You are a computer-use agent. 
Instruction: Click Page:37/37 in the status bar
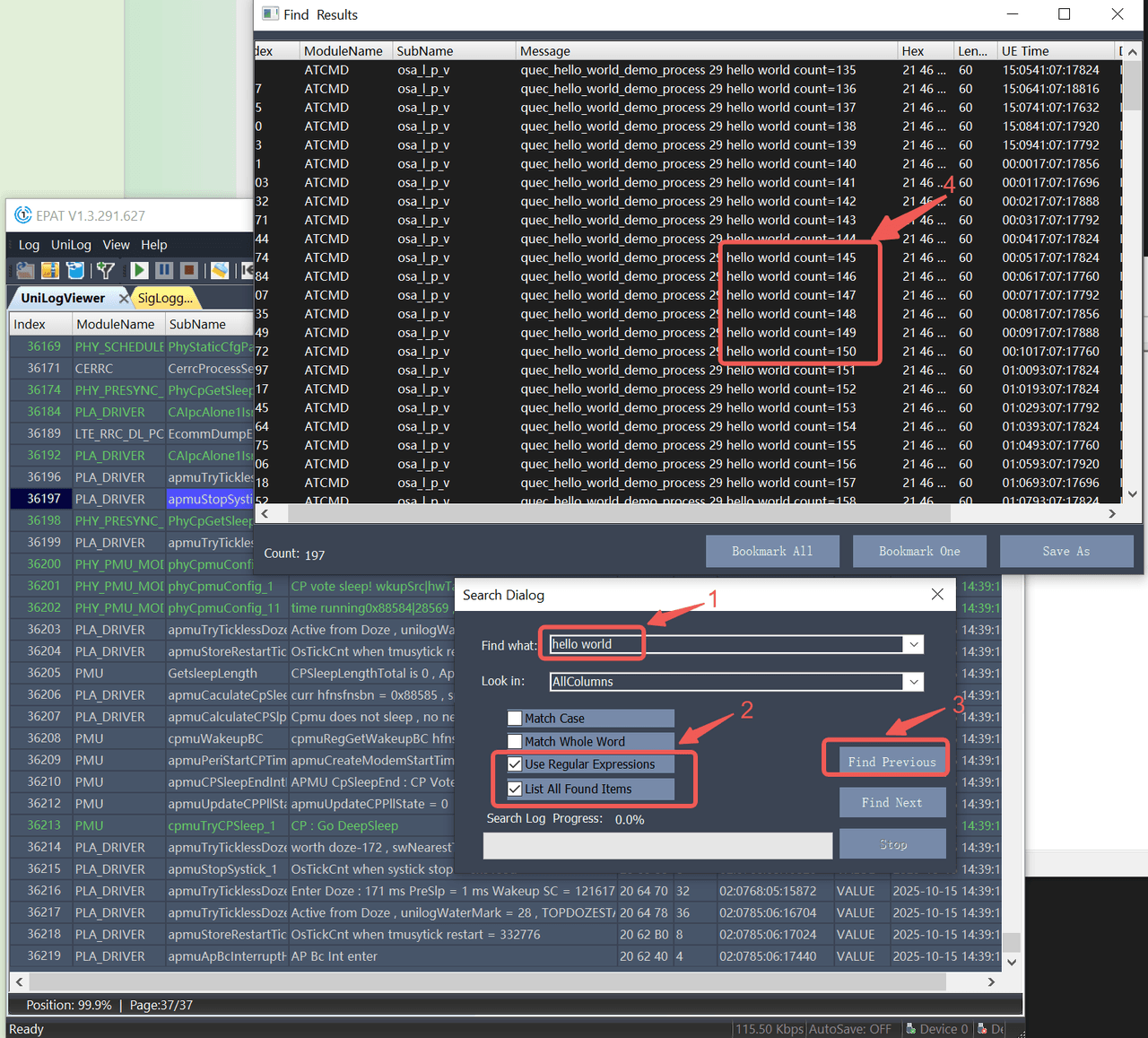coord(161,1005)
